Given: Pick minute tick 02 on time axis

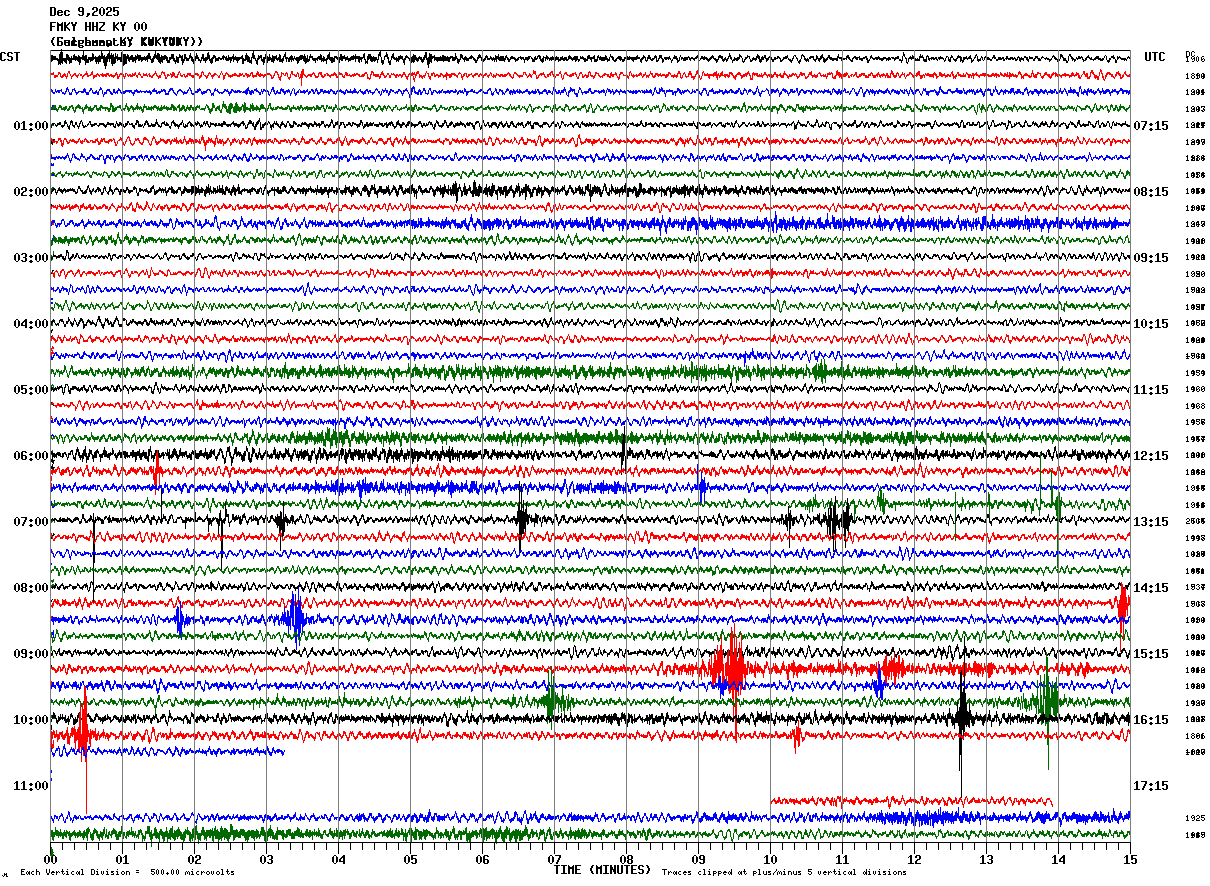Looking at the screenshot, I should click(x=195, y=859).
